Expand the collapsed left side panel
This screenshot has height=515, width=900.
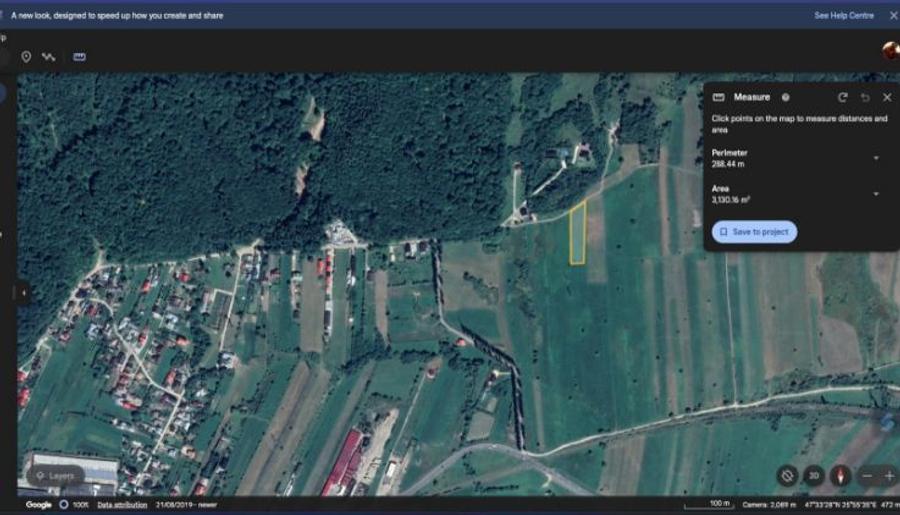tap(22, 292)
